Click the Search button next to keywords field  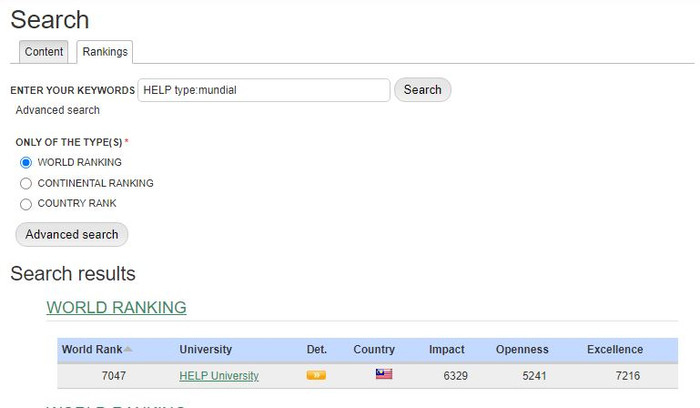[x=423, y=90]
